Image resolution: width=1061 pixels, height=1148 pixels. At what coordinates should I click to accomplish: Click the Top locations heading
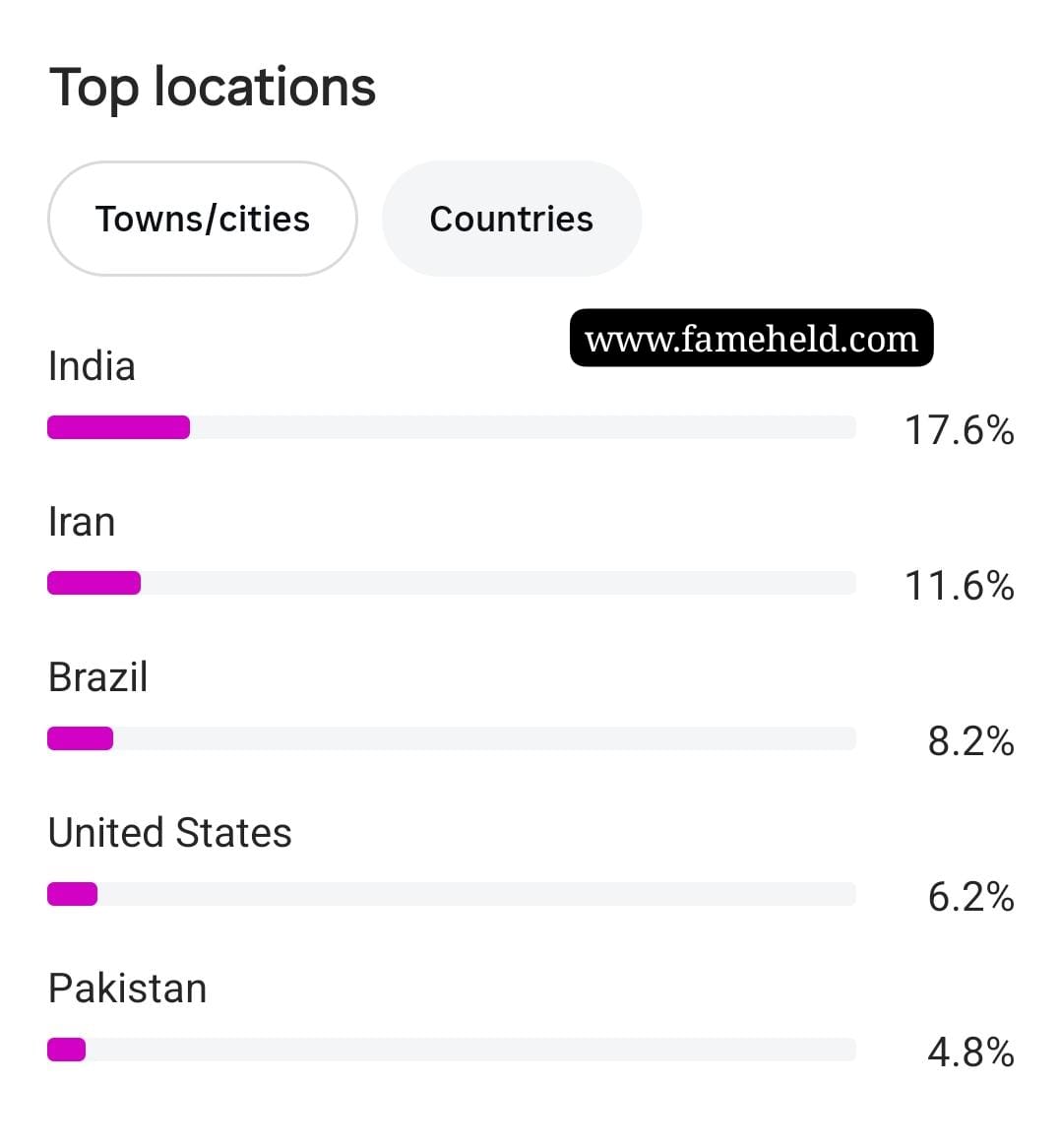click(213, 87)
